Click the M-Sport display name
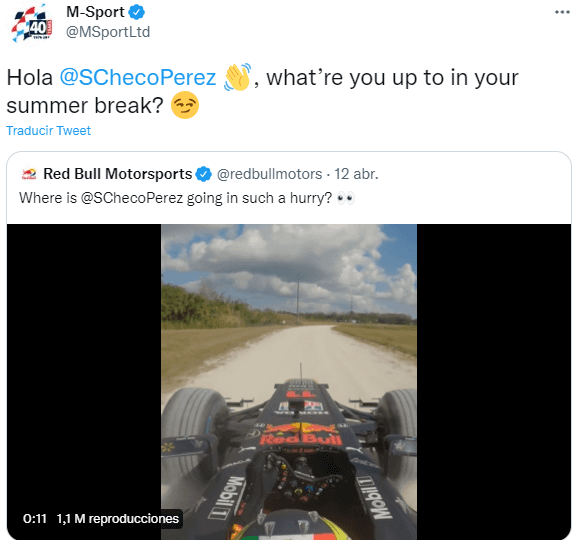This screenshot has width=575, height=540. pos(95,12)
